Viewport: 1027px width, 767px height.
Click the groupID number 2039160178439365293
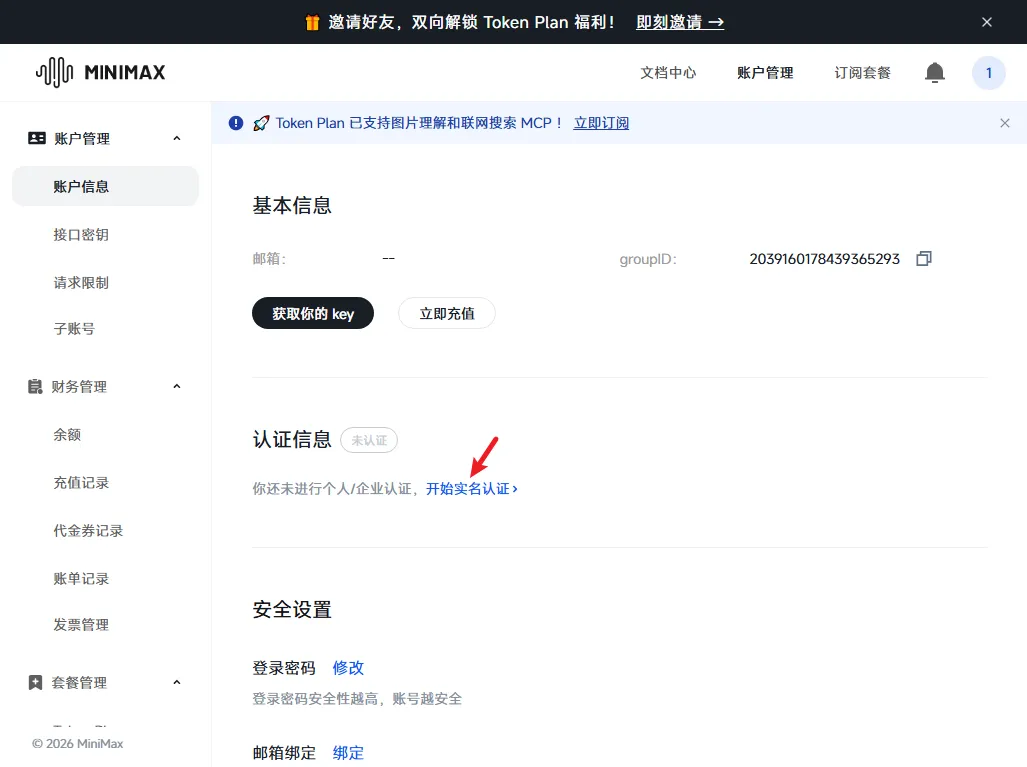pos(825,259)
